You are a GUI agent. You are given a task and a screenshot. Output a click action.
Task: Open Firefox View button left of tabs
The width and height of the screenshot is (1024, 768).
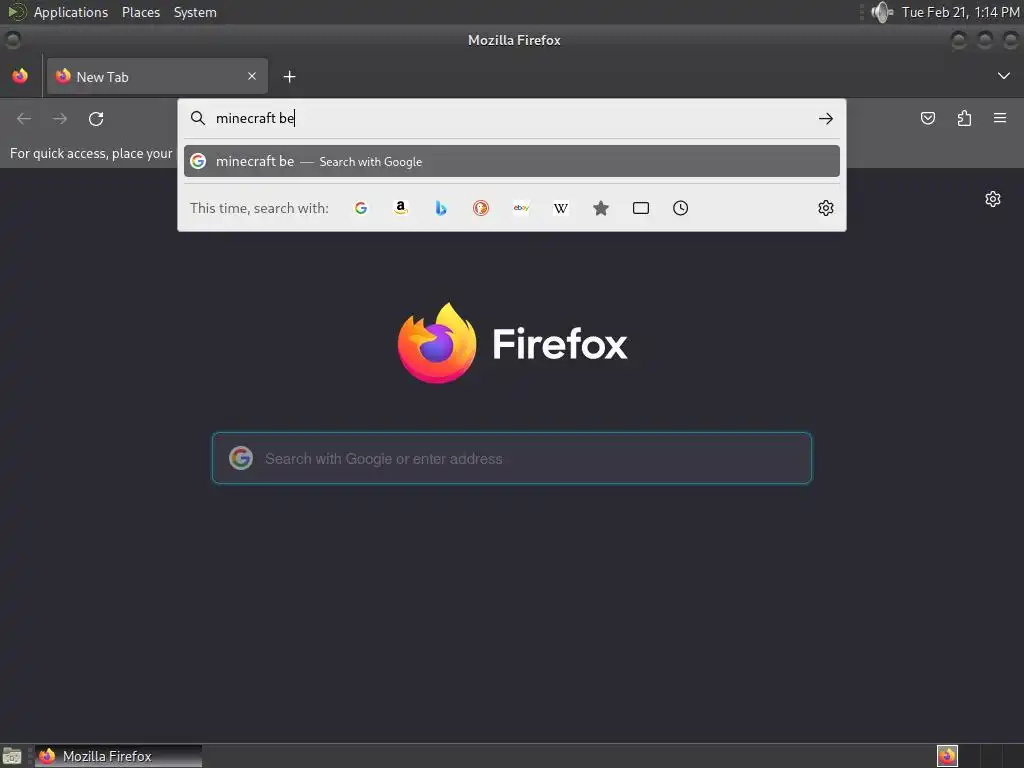(20, 76)
